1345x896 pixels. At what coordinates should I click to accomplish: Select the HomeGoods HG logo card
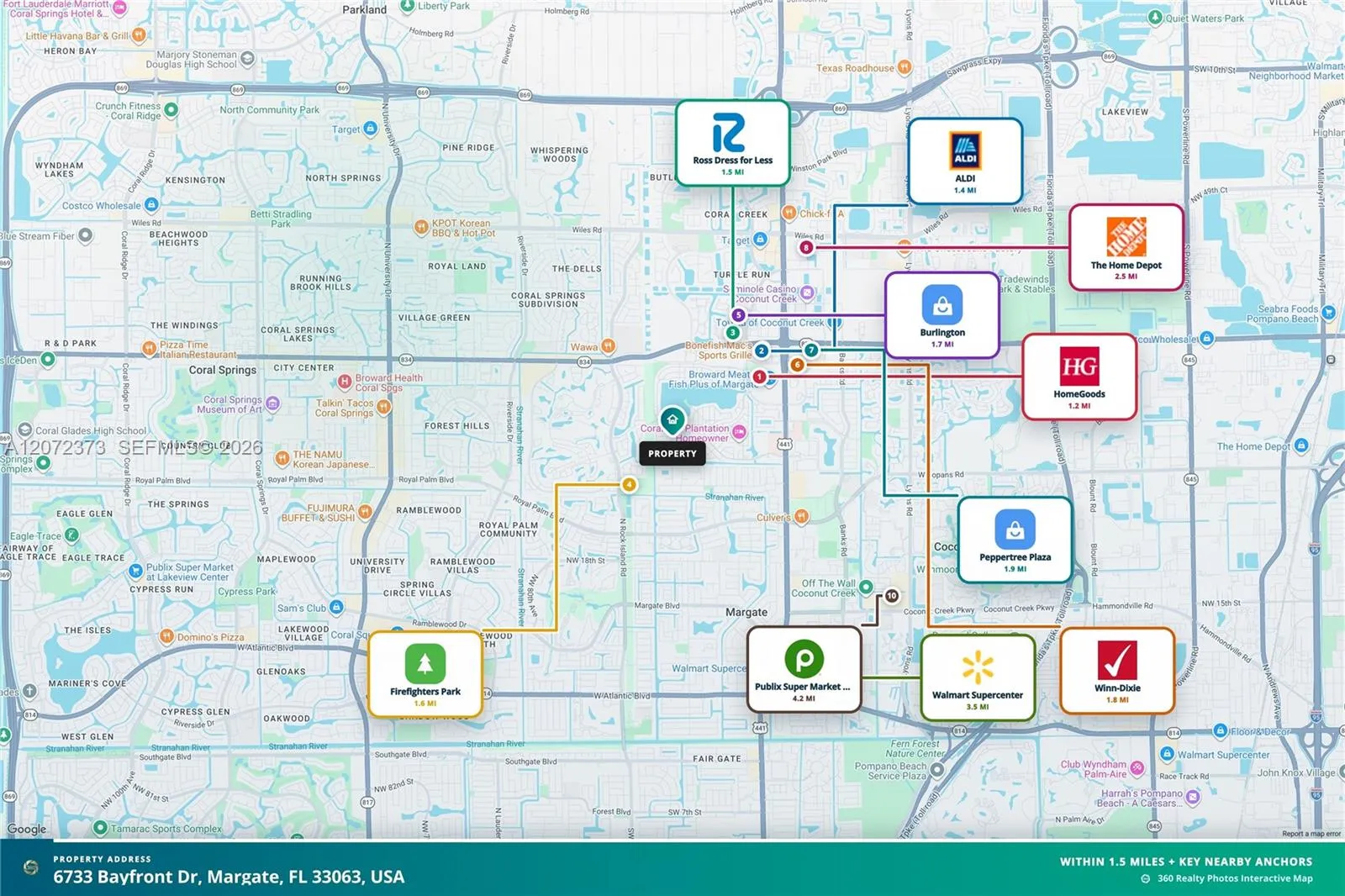(x=1079, y=377)
